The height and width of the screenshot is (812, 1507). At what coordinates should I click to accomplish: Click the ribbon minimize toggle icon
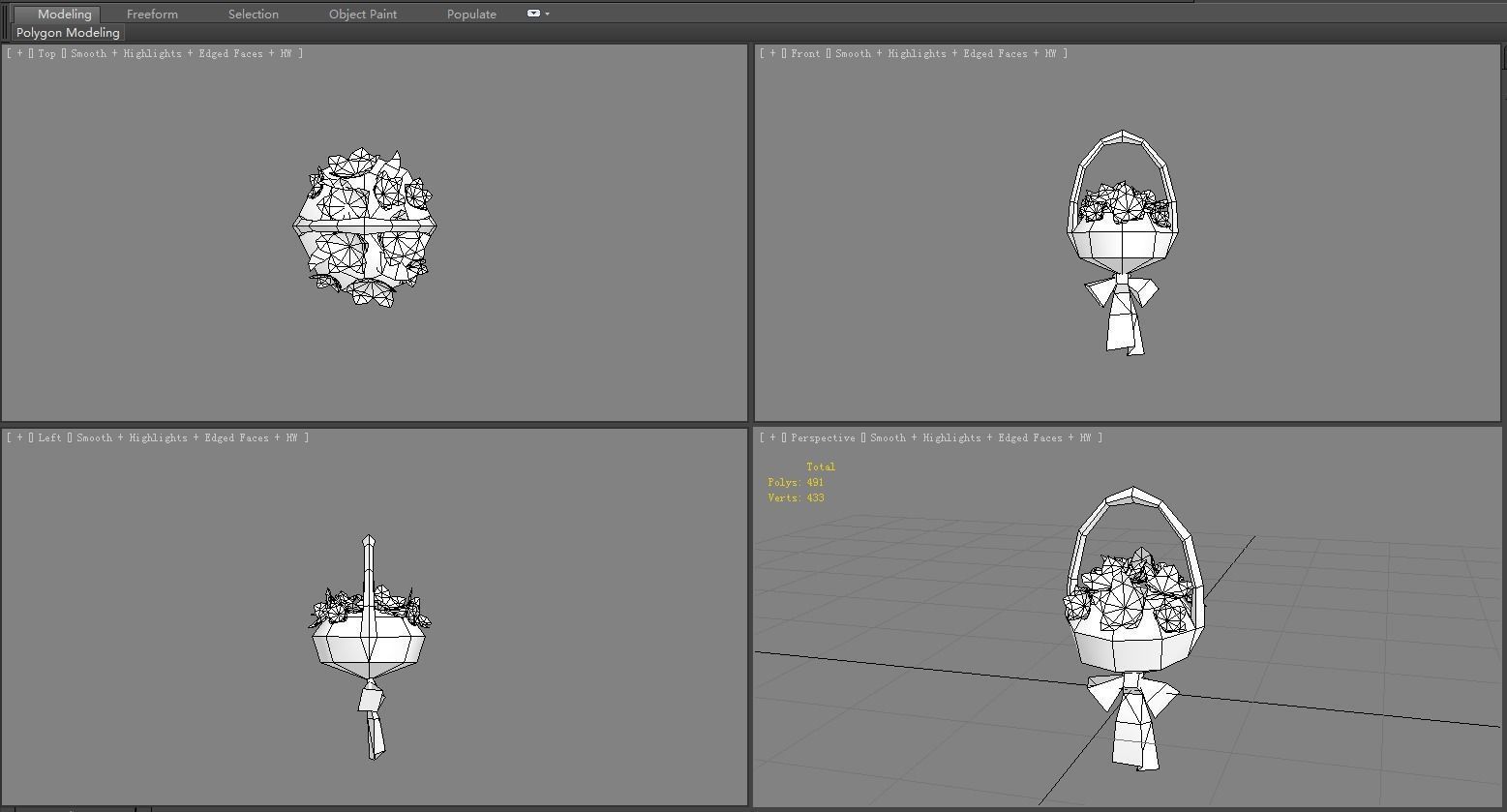point(533,14)
